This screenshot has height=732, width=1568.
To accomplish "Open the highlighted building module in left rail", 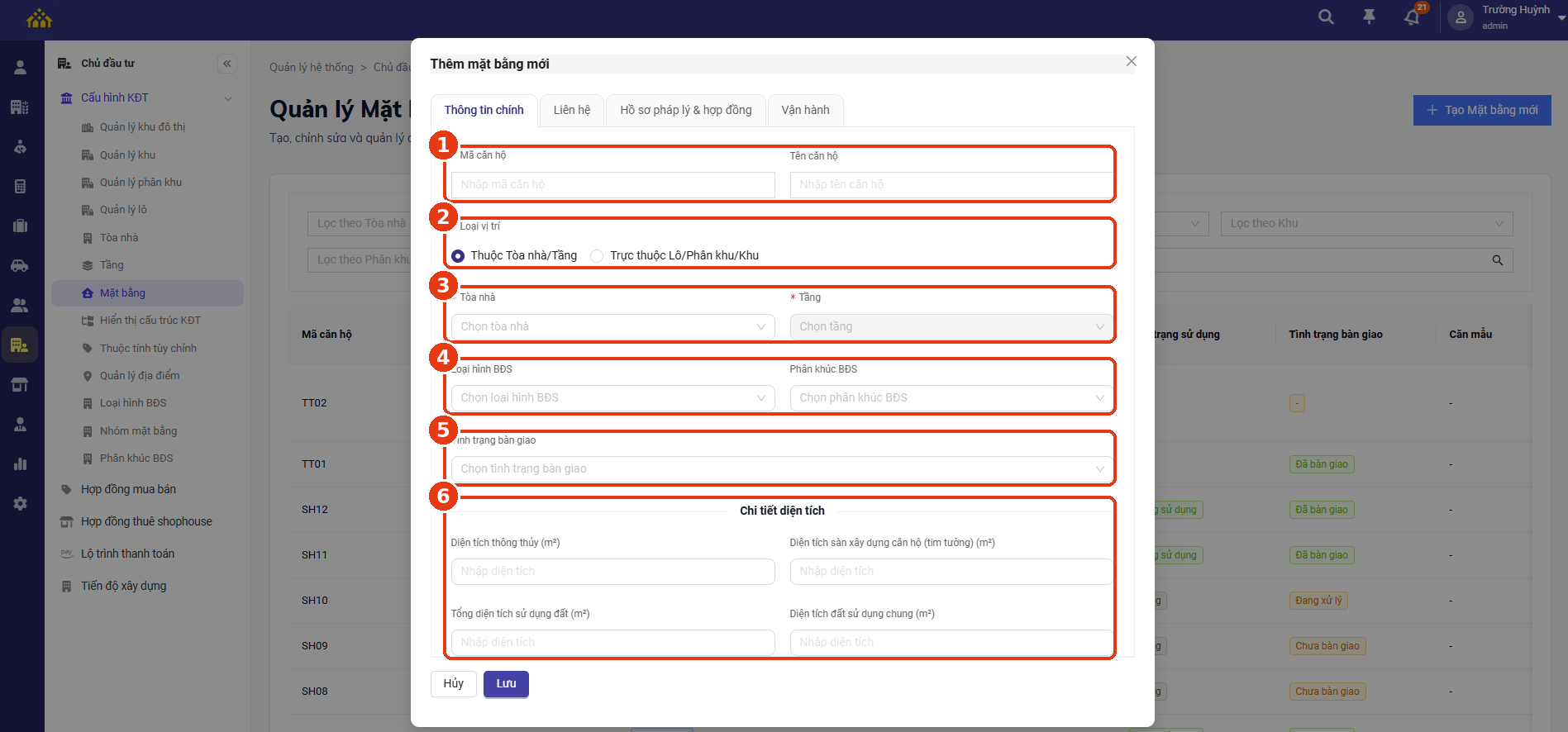I will [x=20, y=345].
